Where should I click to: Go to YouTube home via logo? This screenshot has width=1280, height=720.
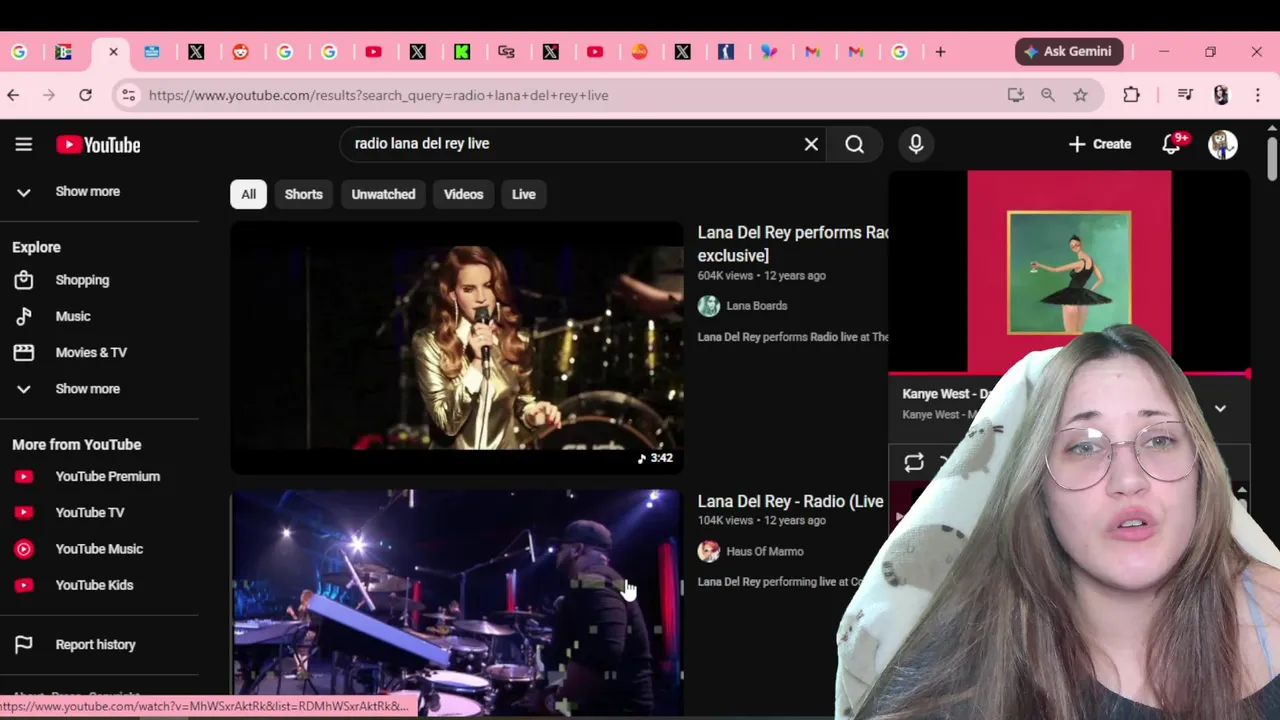(x=98, y=145)
